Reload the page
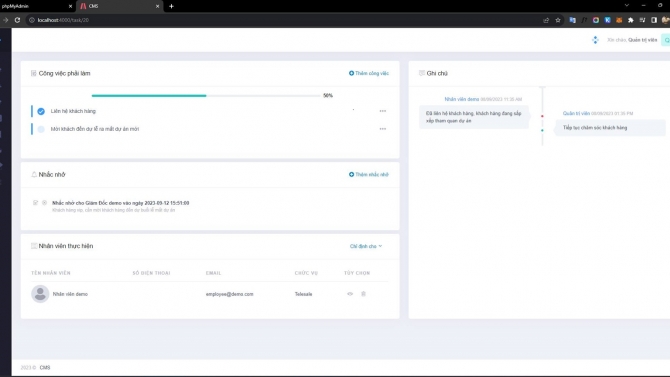This screenshot has width=670, height=377. click(x=18, y=20)
